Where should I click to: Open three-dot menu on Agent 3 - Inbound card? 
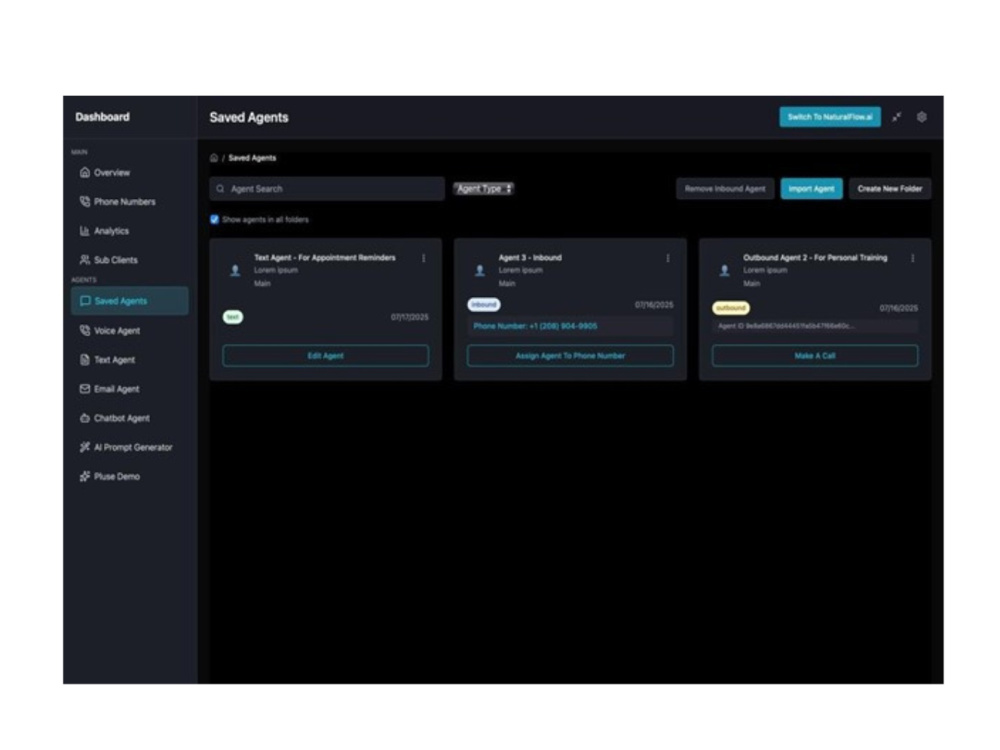coord(668,258)
